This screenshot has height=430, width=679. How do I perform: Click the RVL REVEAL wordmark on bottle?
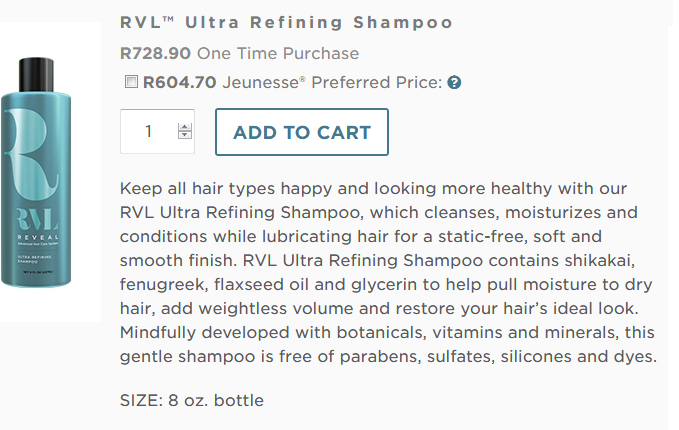pos(38,224)
